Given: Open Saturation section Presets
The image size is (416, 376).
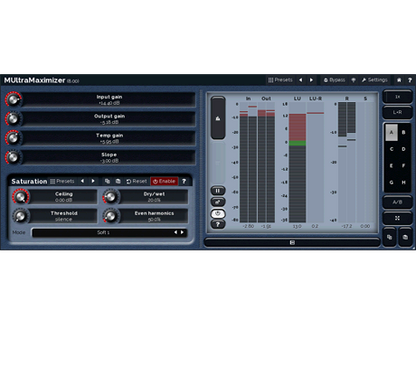Looking at the screenshot, I should [62, 181].
